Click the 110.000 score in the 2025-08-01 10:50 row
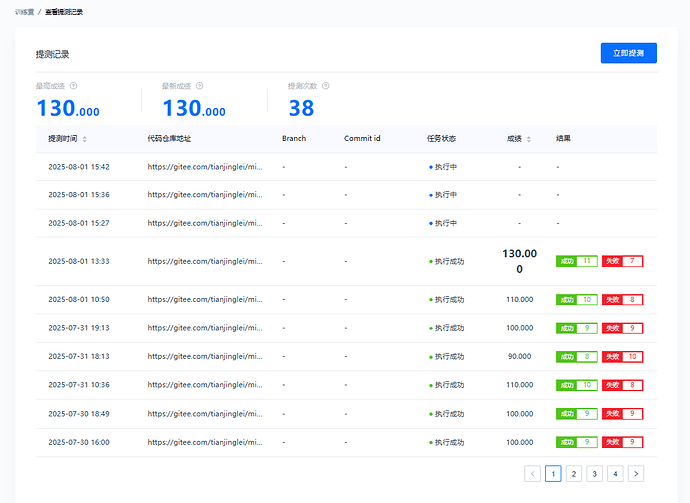Screen dimensions: 690x503 pos(520,299)
